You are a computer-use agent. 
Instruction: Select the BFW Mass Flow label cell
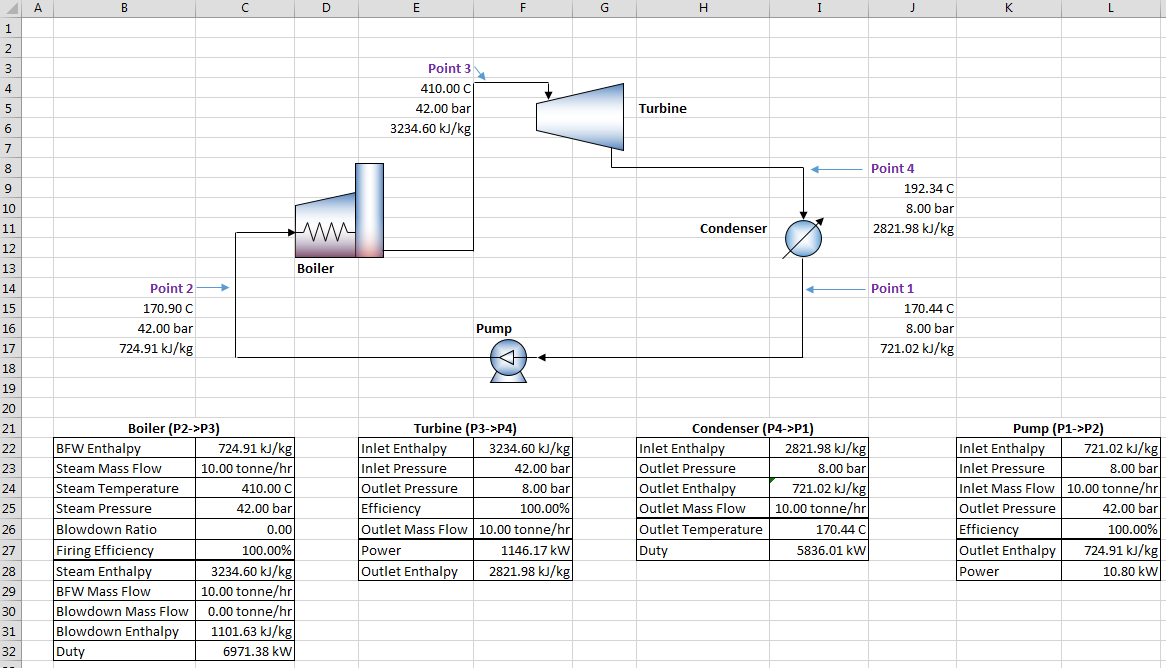(x=124, y=591)
